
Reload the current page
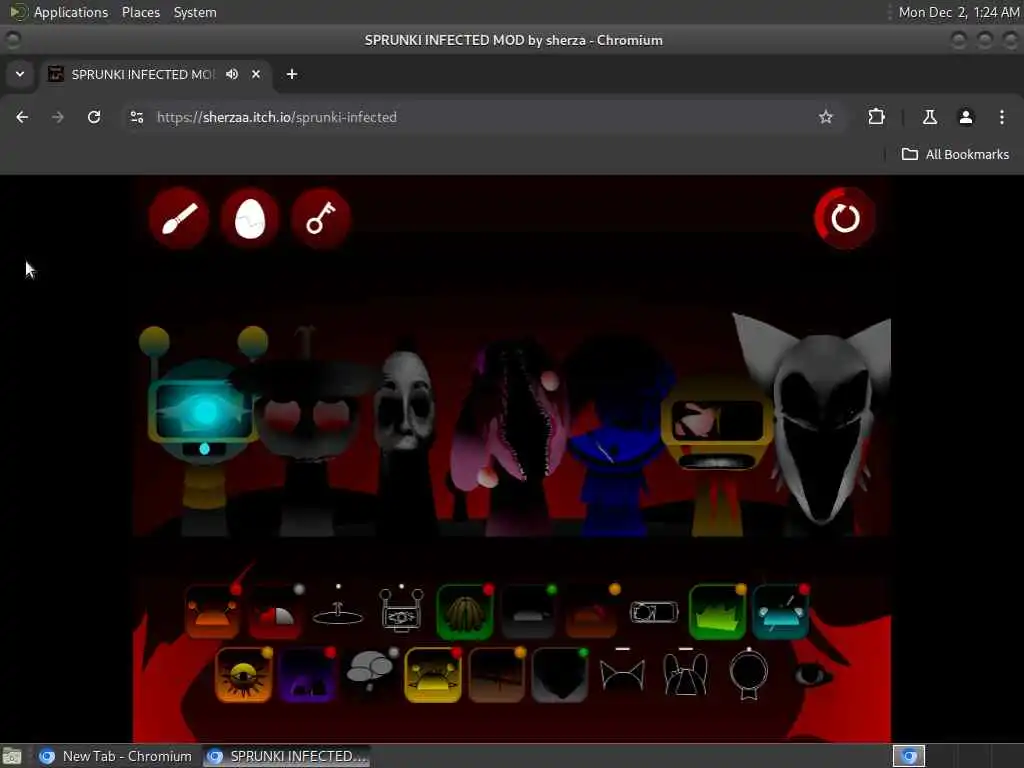[x=94, y=117]
